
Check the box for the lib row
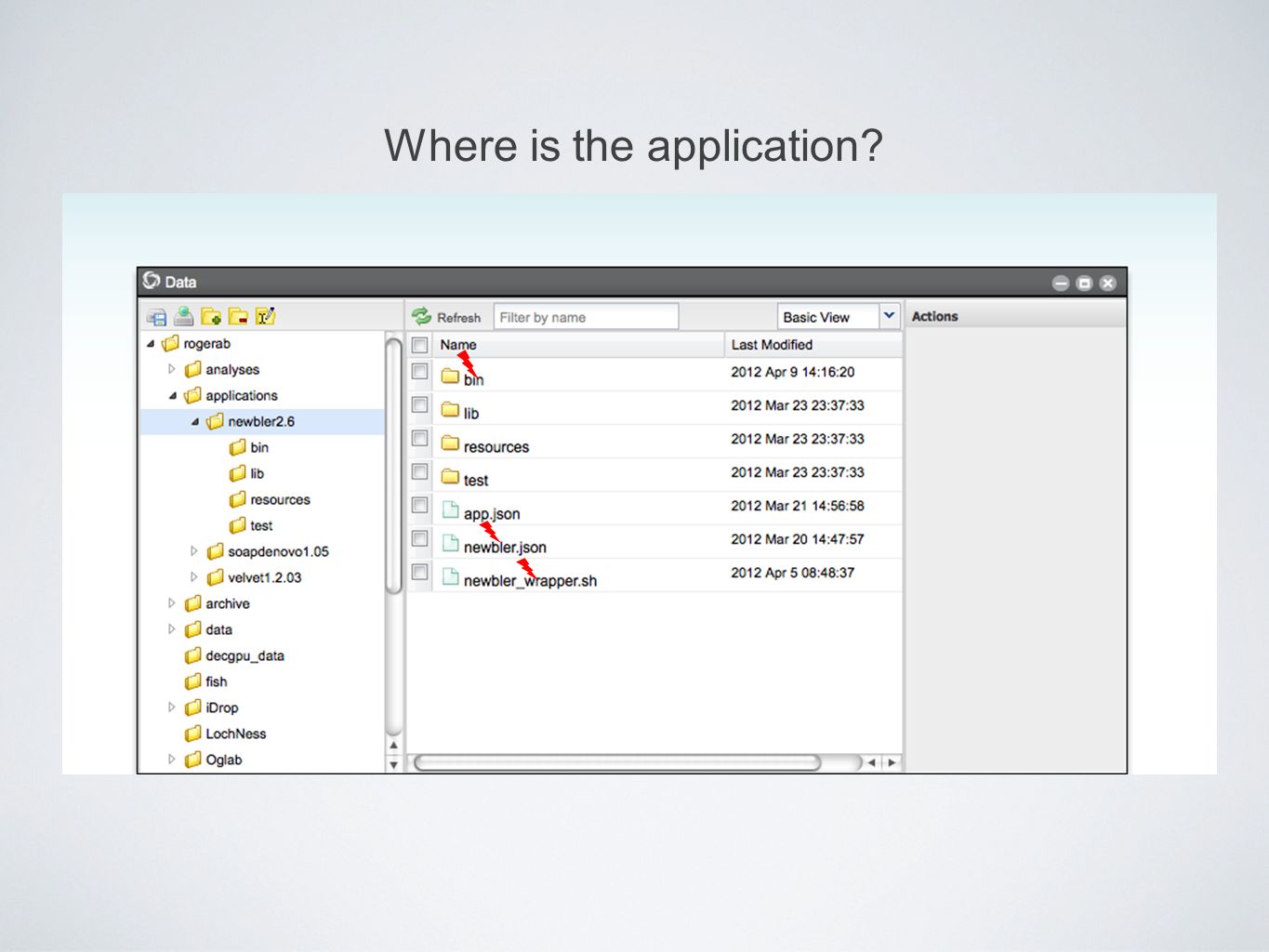[420, 405]
